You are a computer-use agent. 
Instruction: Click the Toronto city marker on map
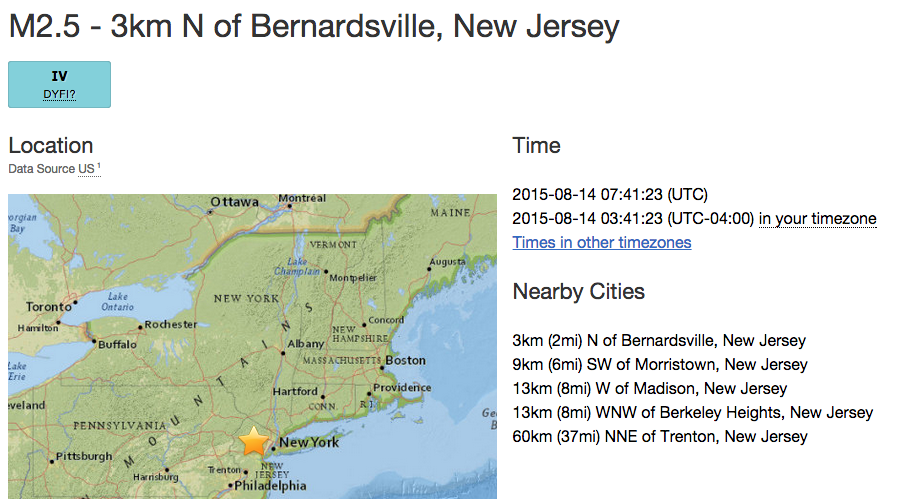(x=74, y=302)
